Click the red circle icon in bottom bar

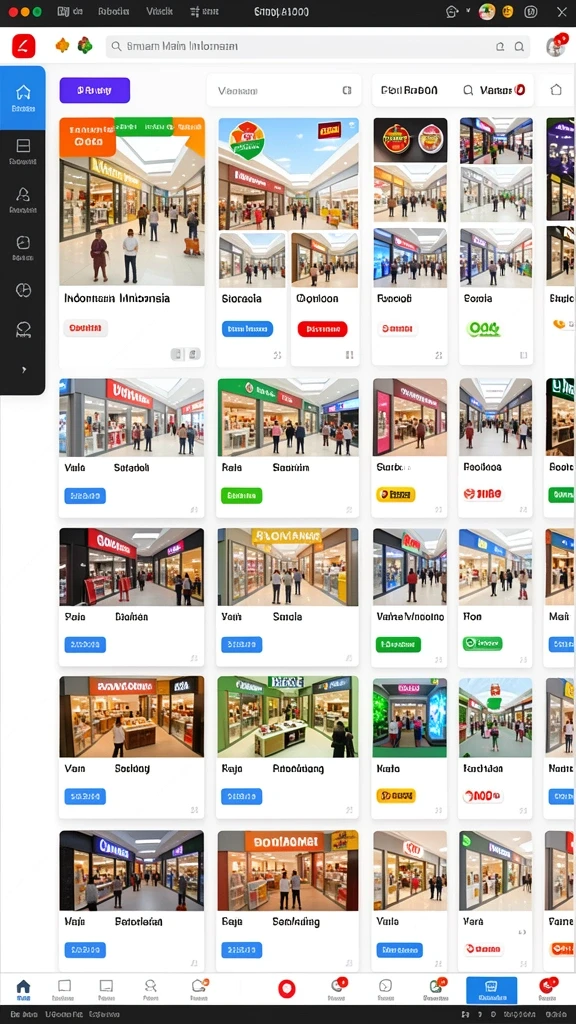287,989
